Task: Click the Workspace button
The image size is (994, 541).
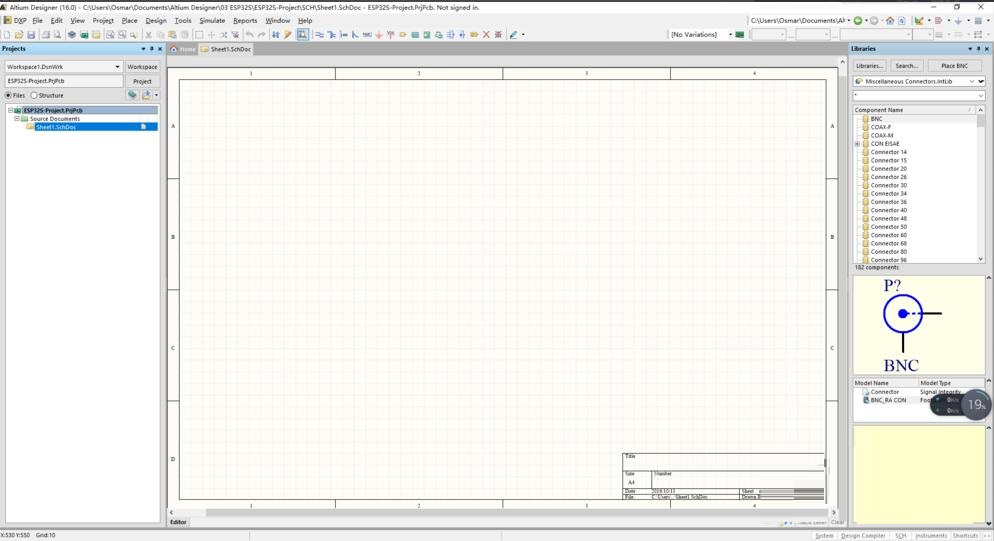Action: pyautogui.click(x=142, y=67)
